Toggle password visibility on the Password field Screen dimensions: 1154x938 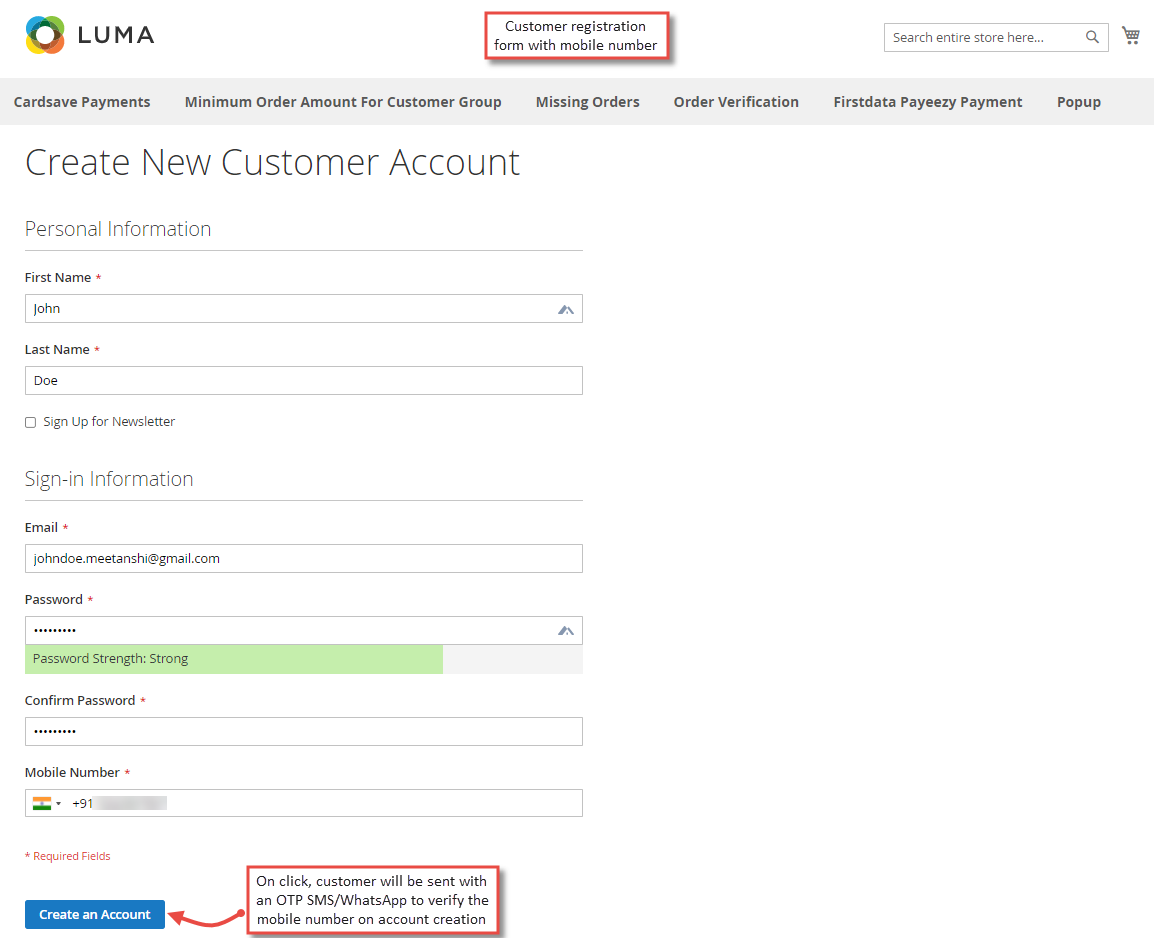point(565,630)
